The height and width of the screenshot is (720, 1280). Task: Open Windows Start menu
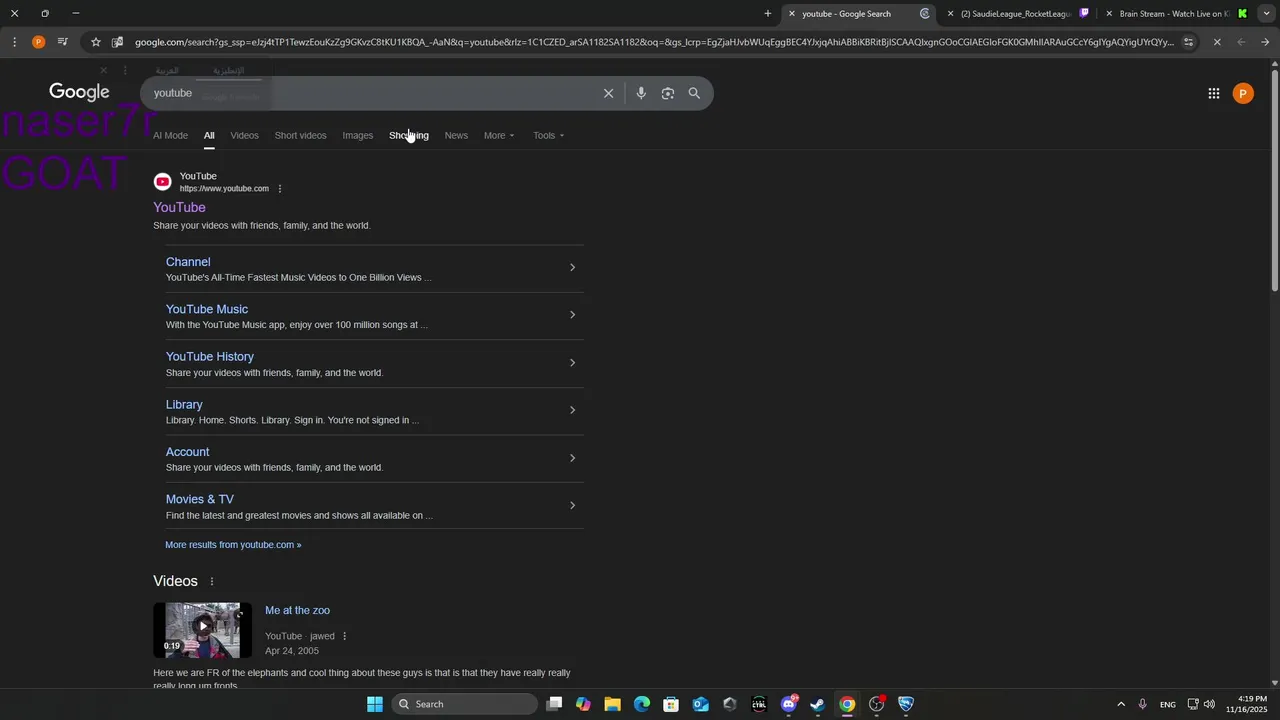pyautogui.click(x=375, y=704)
